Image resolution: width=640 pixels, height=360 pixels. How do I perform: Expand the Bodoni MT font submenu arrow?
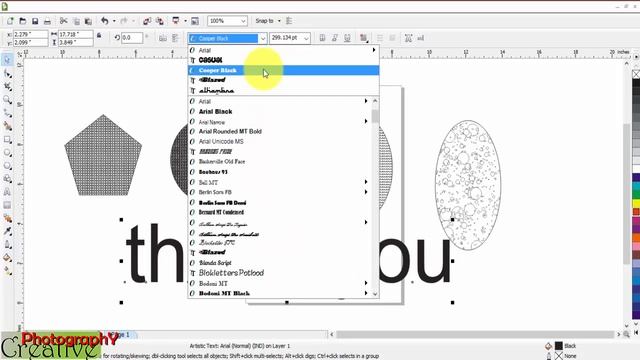tap(366, 283)
